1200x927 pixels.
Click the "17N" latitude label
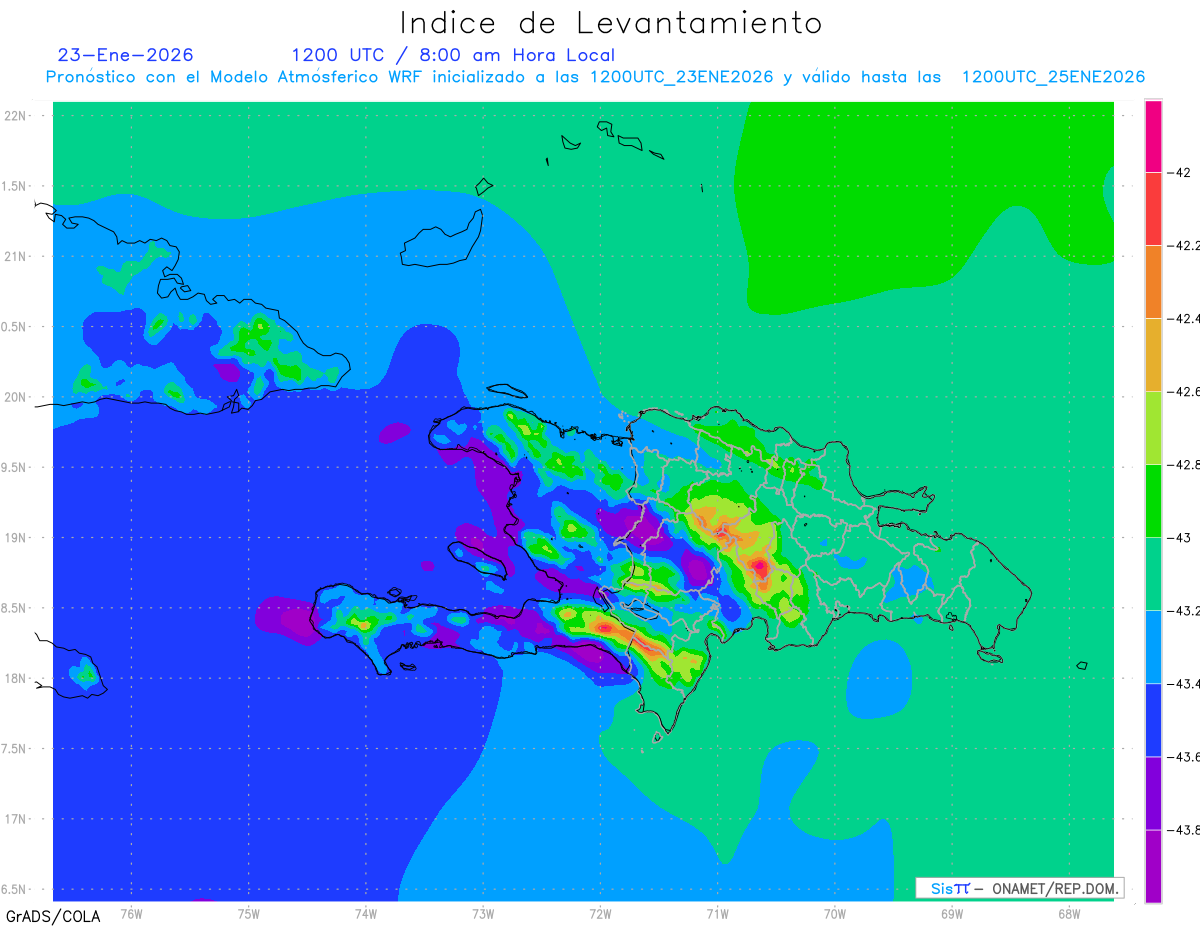pyautogui.click(x=16, y=819)
